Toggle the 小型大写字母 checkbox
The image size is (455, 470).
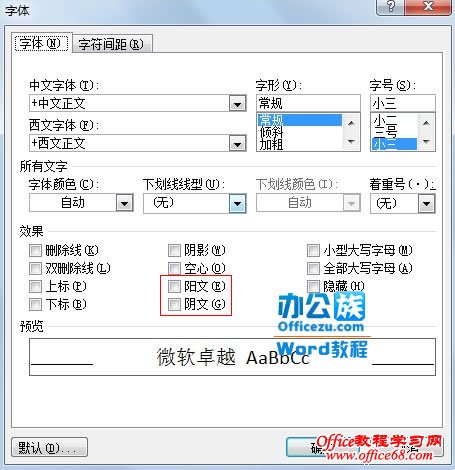[x=313, y=250]
